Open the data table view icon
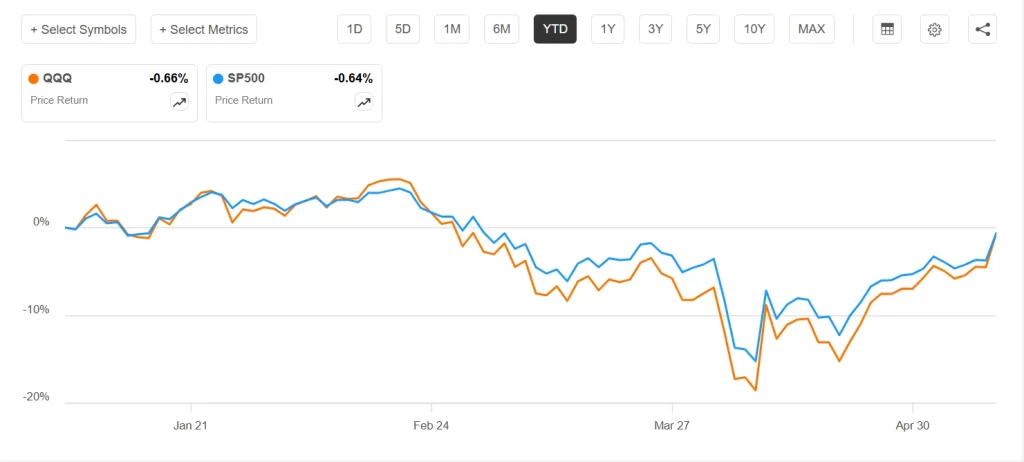 pos(887,29)
